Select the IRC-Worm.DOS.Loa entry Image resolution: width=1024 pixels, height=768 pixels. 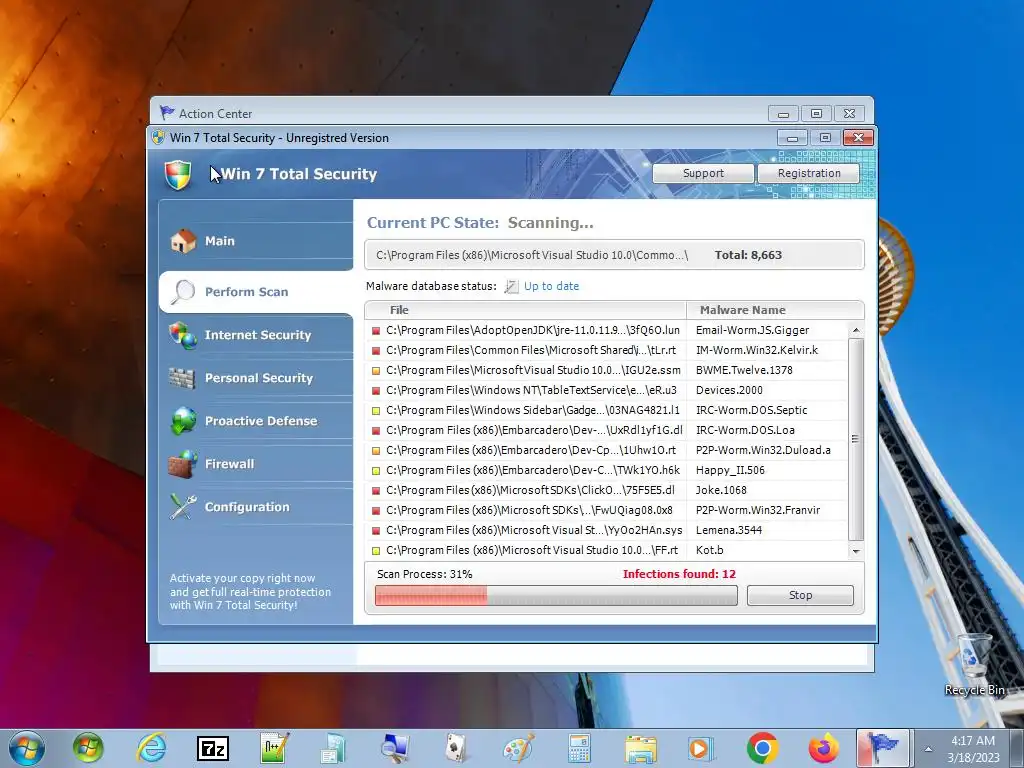click(x=606, y=430)
